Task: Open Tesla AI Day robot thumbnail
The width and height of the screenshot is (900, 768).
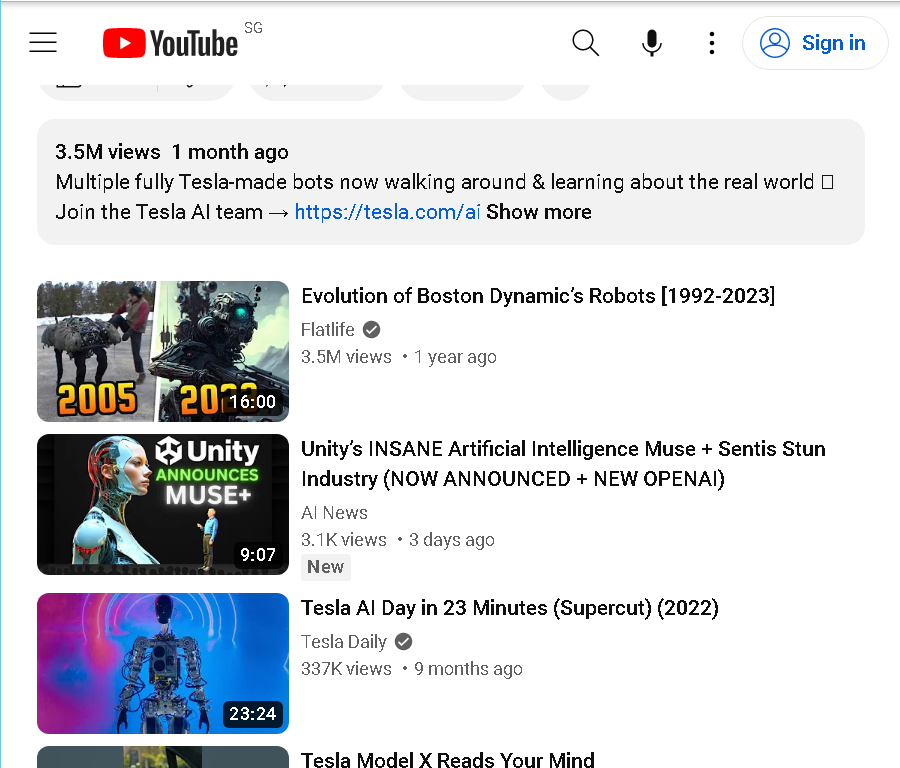Action: 163,663
